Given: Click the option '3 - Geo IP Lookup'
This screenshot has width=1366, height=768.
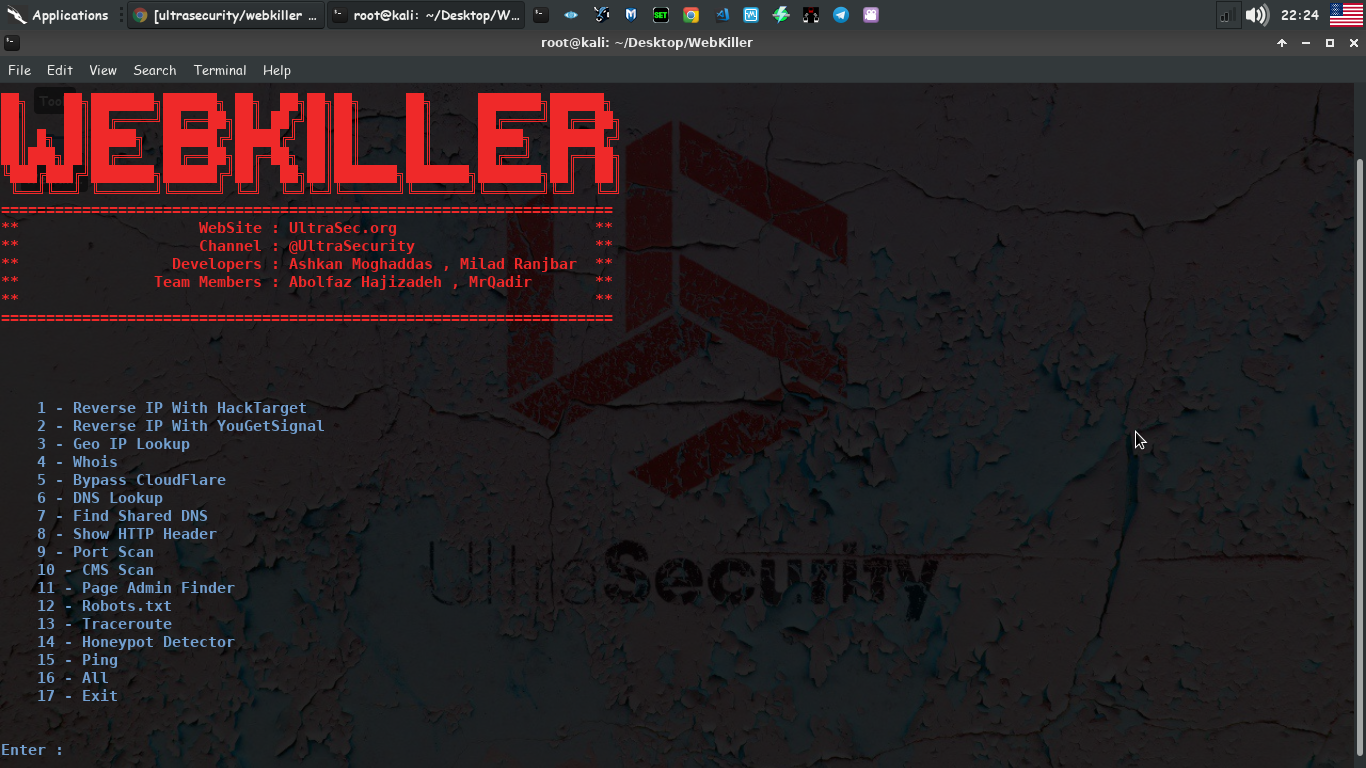Looking at the screenshot, I should pyautogui.click(x=113, y=444).
